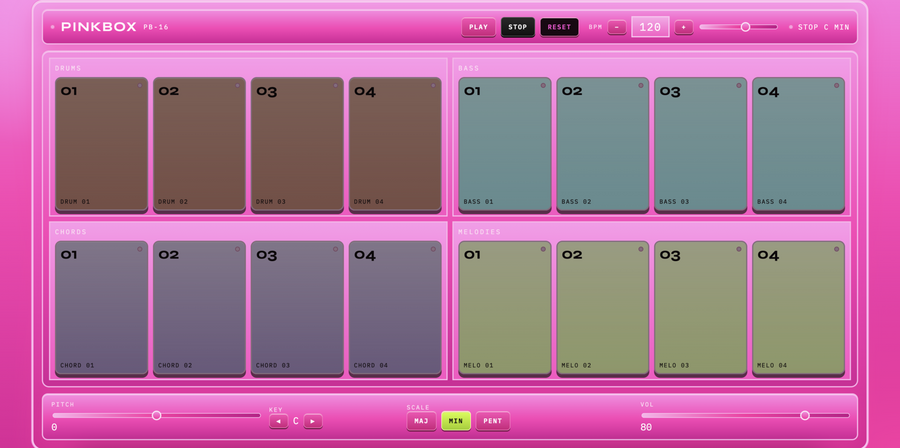Click the pitch value 0
Image resolution: width=900 pixels, height=448 pixels.
[54, 427]
